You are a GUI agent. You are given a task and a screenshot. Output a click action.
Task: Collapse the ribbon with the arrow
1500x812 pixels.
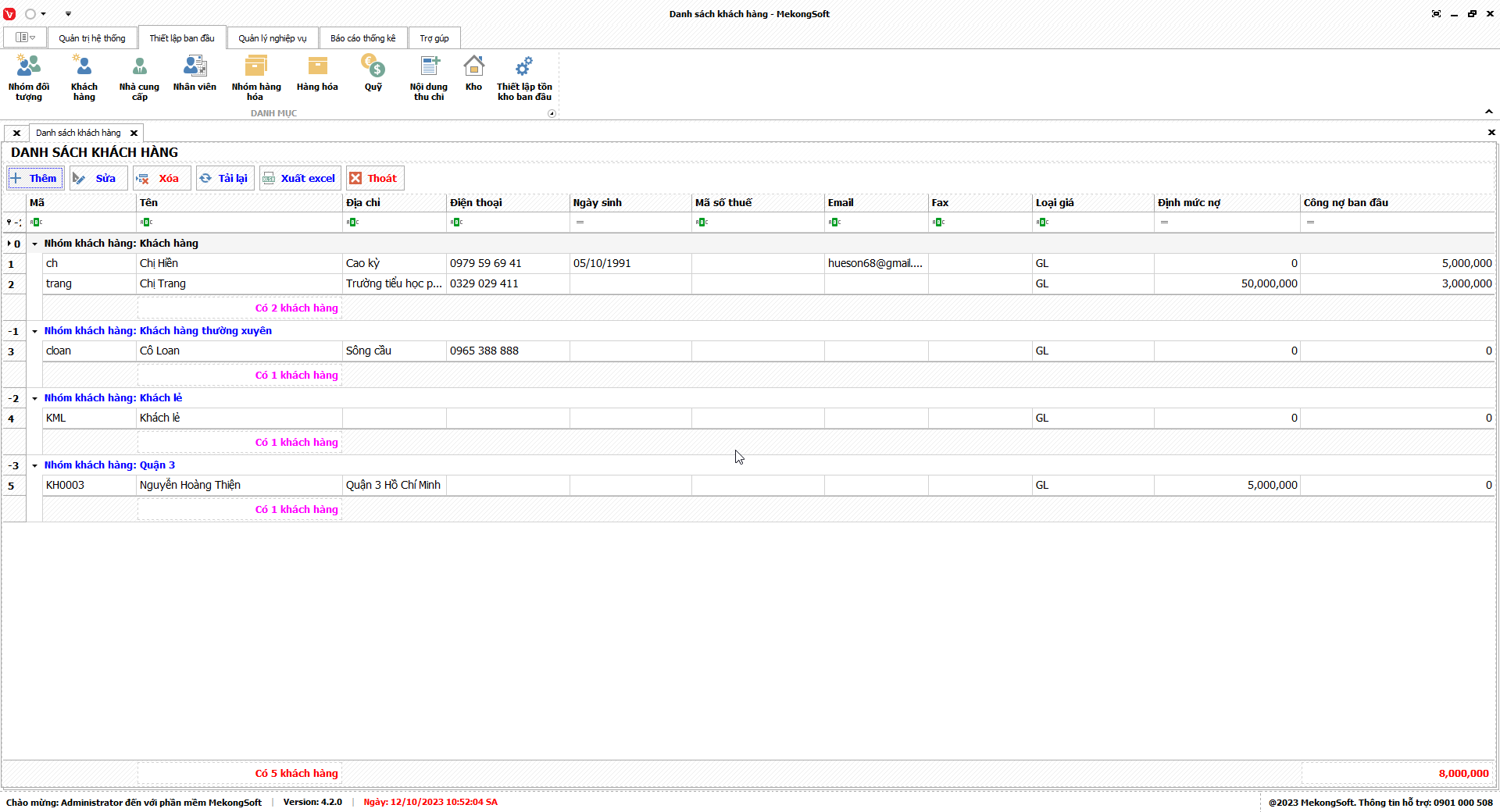(1488, 112)
